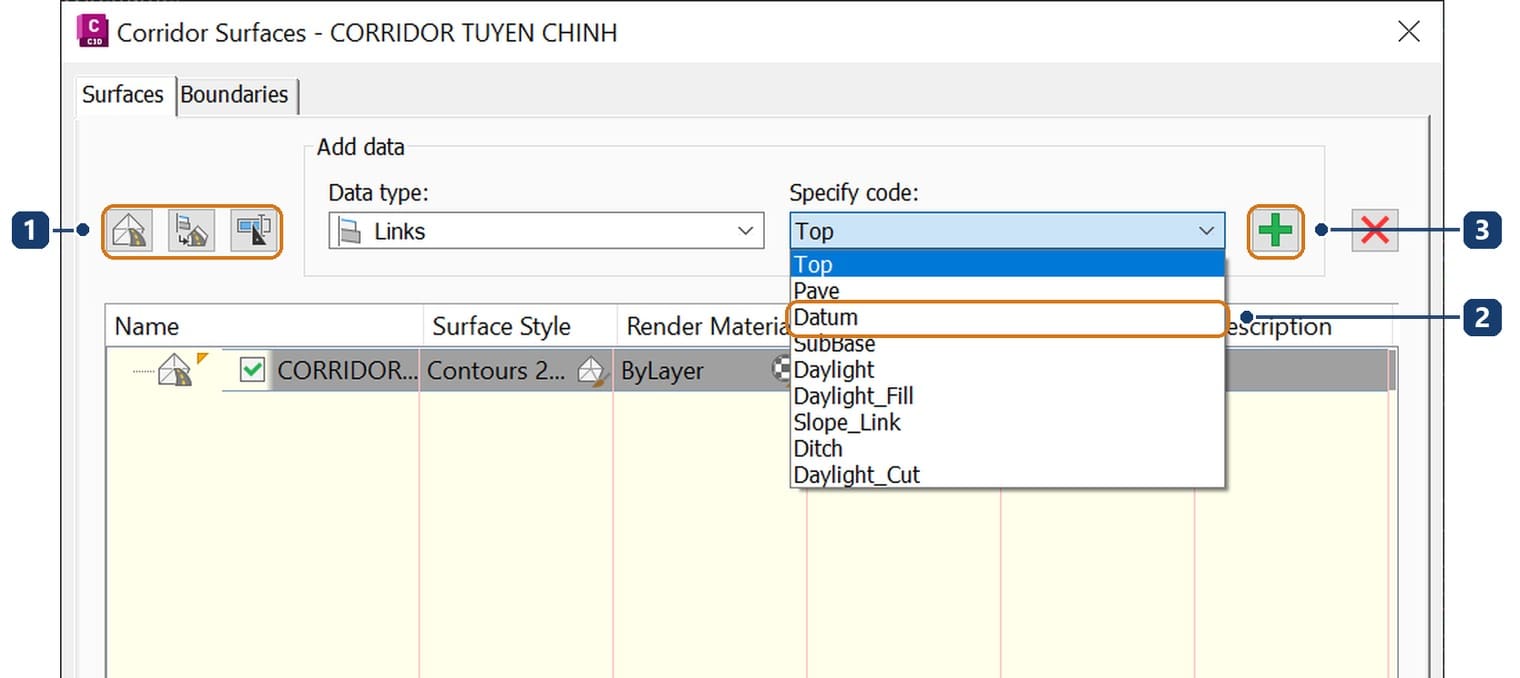Click the corridor surface icon in the Name row
1520x678 pixels.
177,370
